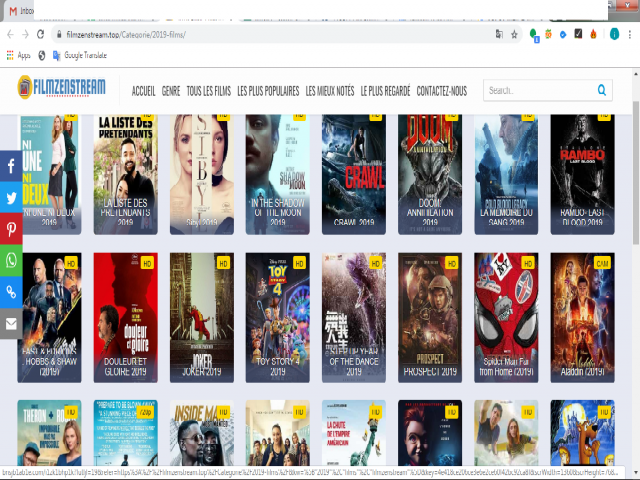640x480 pixels.
Task: Open In The Shadow Of The Moon poster
Action: point(278,174)
